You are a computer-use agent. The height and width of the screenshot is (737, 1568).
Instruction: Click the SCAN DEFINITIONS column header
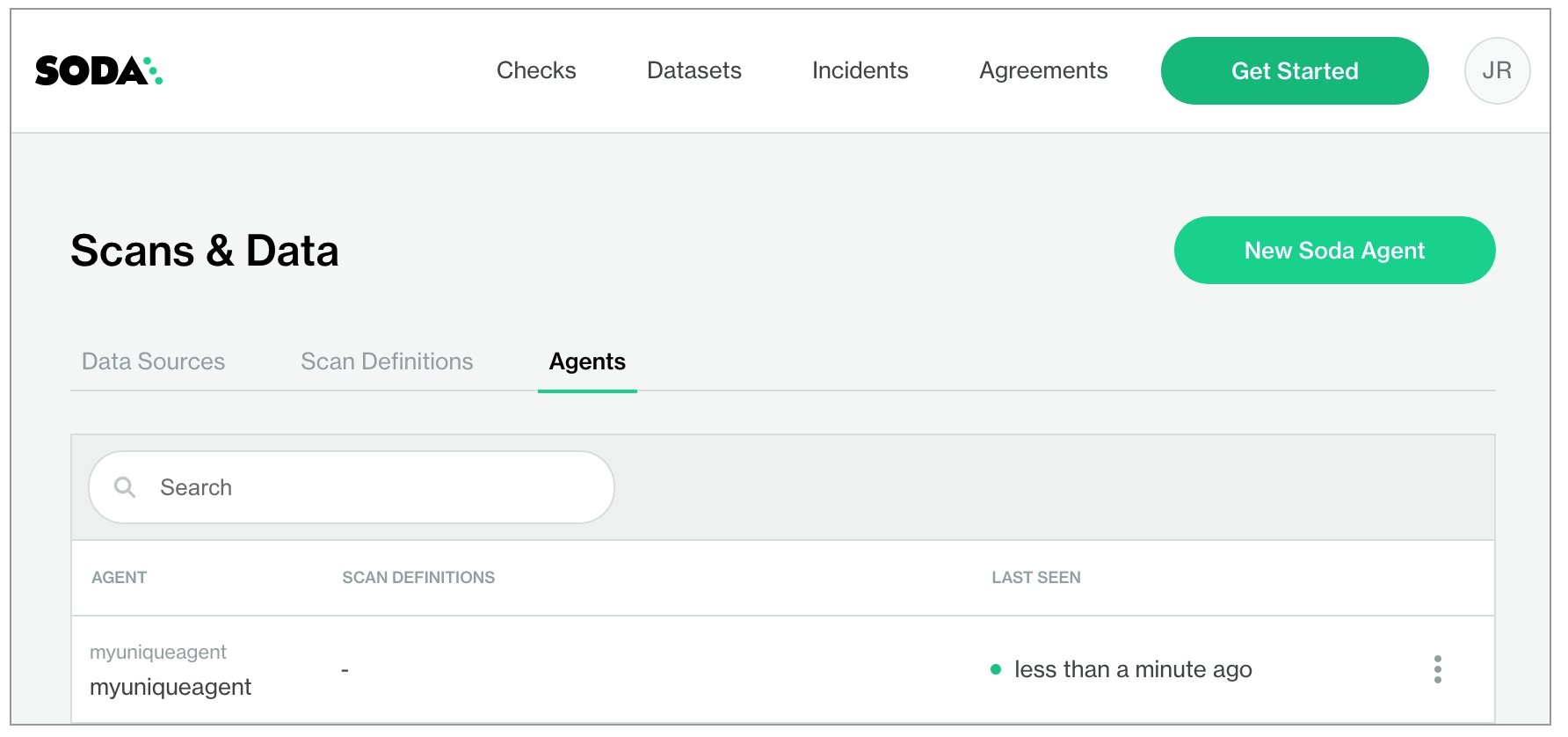[x=418, y=578]
